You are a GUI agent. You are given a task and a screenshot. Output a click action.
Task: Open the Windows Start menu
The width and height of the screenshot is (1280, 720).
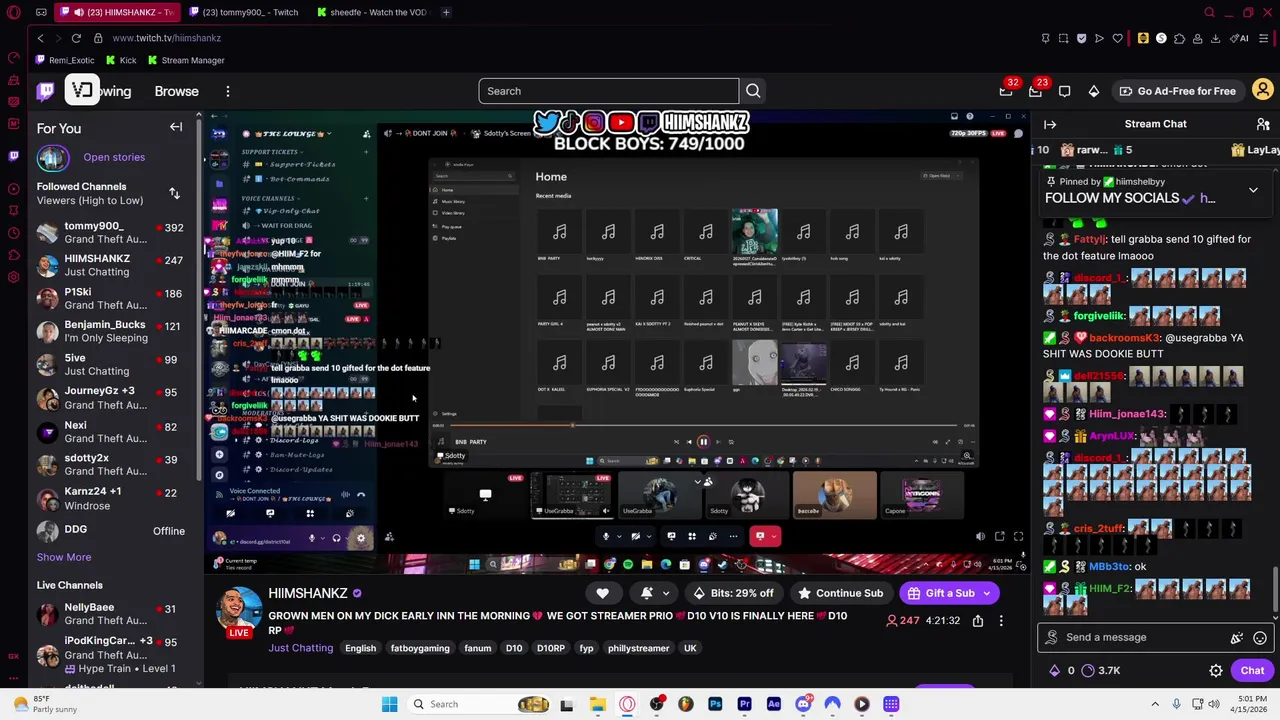pos(389,704)
